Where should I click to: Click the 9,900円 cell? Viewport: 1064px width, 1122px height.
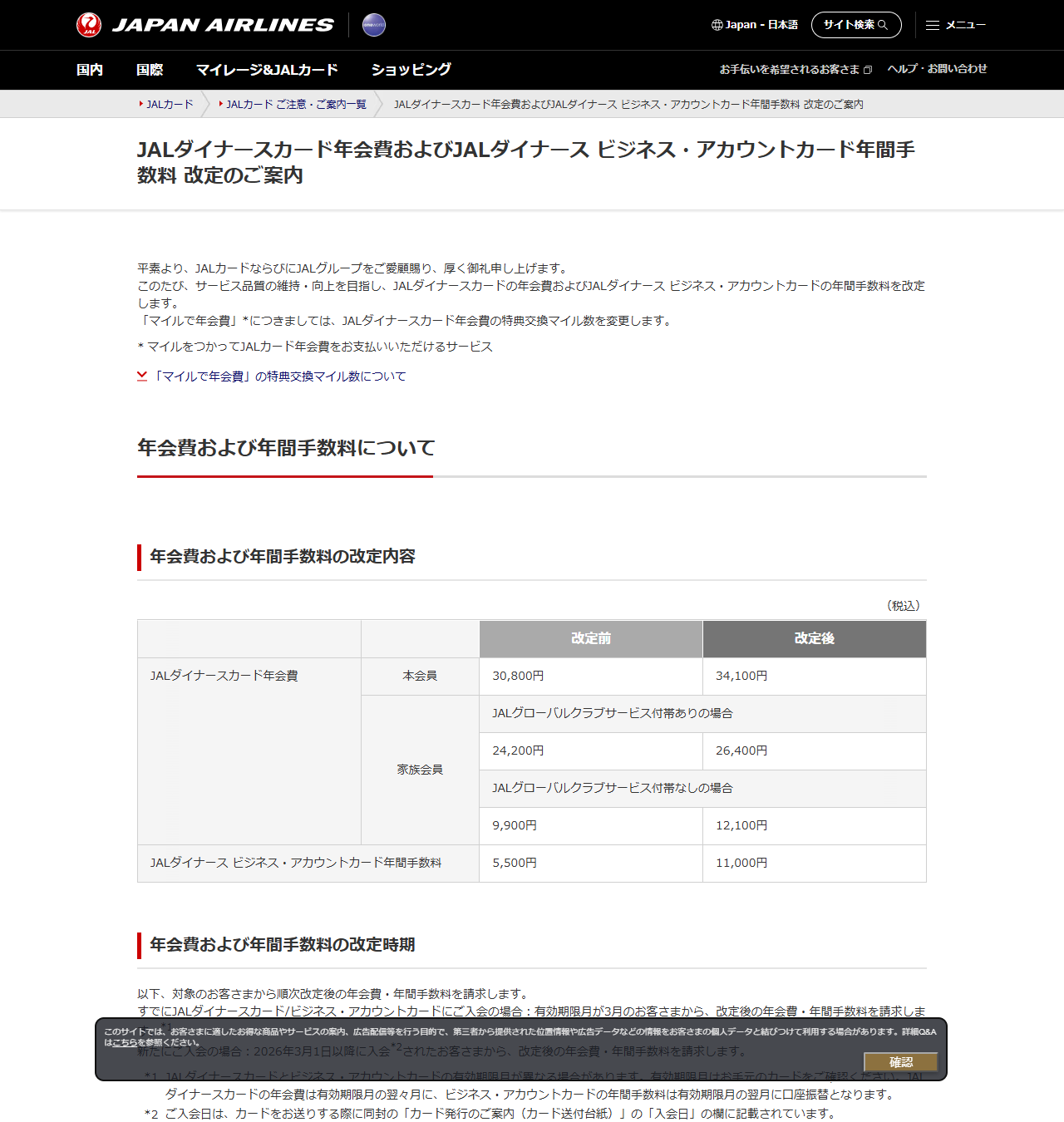pos(591,826)
